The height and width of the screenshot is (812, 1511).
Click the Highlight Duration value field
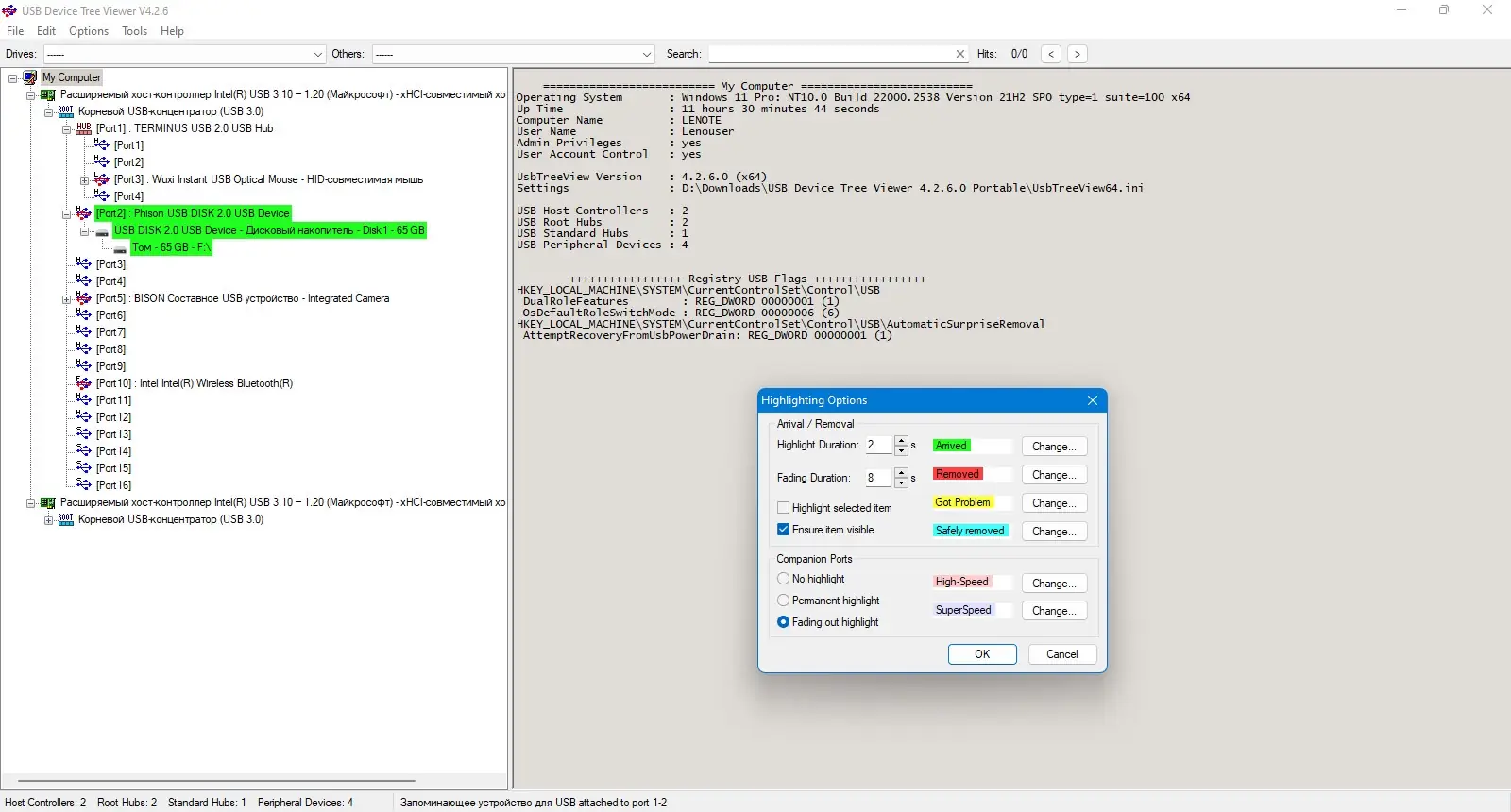point(879,446)
